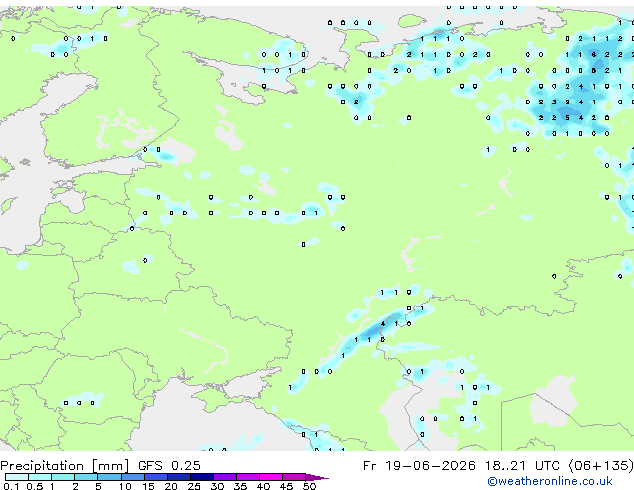Click the '(06+135)' forecast run text
The height and width of the screenshot is (490, 634).
point(600,466)
